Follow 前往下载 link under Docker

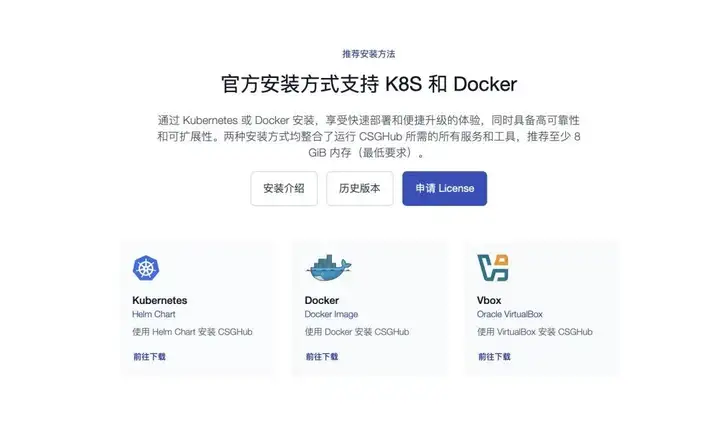point(322,356)
